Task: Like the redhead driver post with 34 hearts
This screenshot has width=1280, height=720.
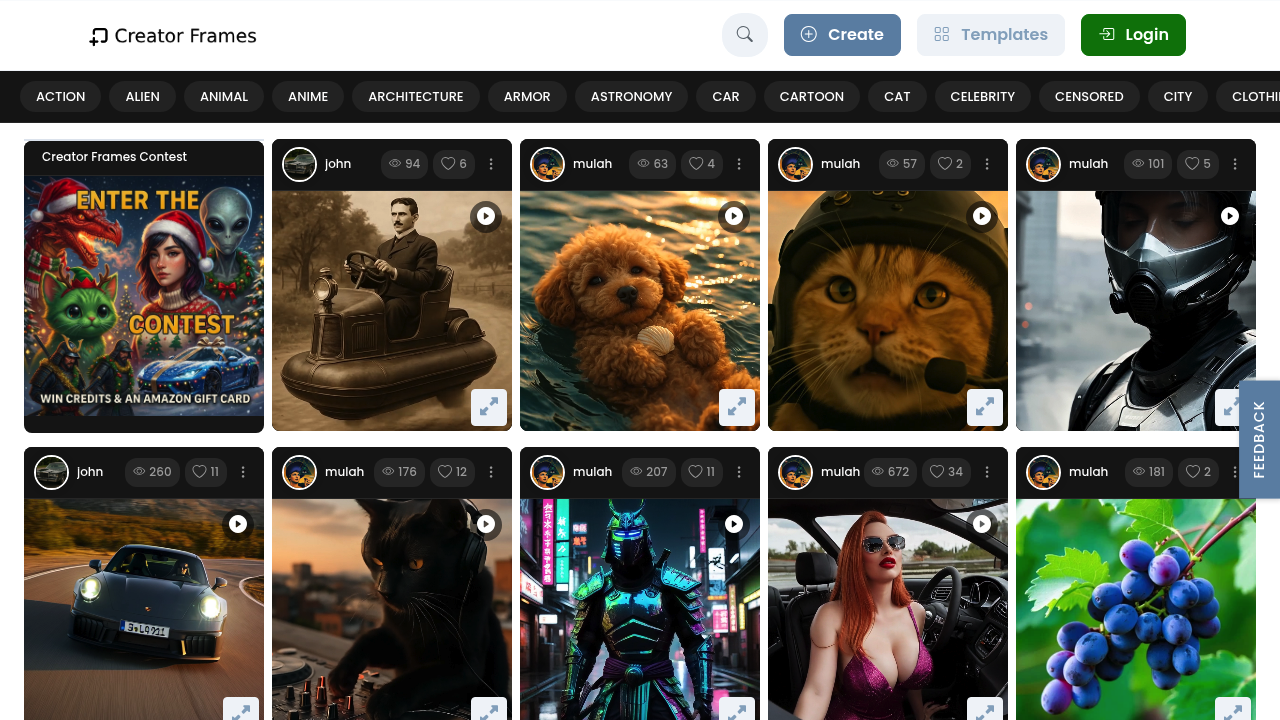Action: pos(947,472)
